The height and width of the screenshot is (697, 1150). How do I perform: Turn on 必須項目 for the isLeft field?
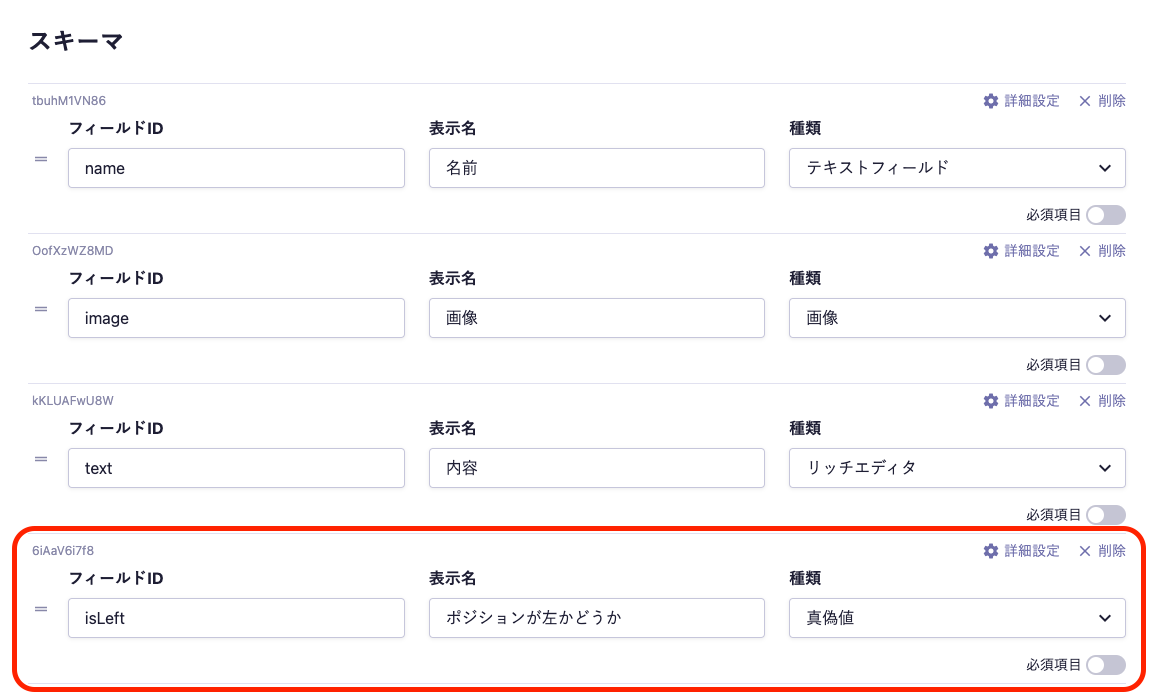tap(1105, 665)
